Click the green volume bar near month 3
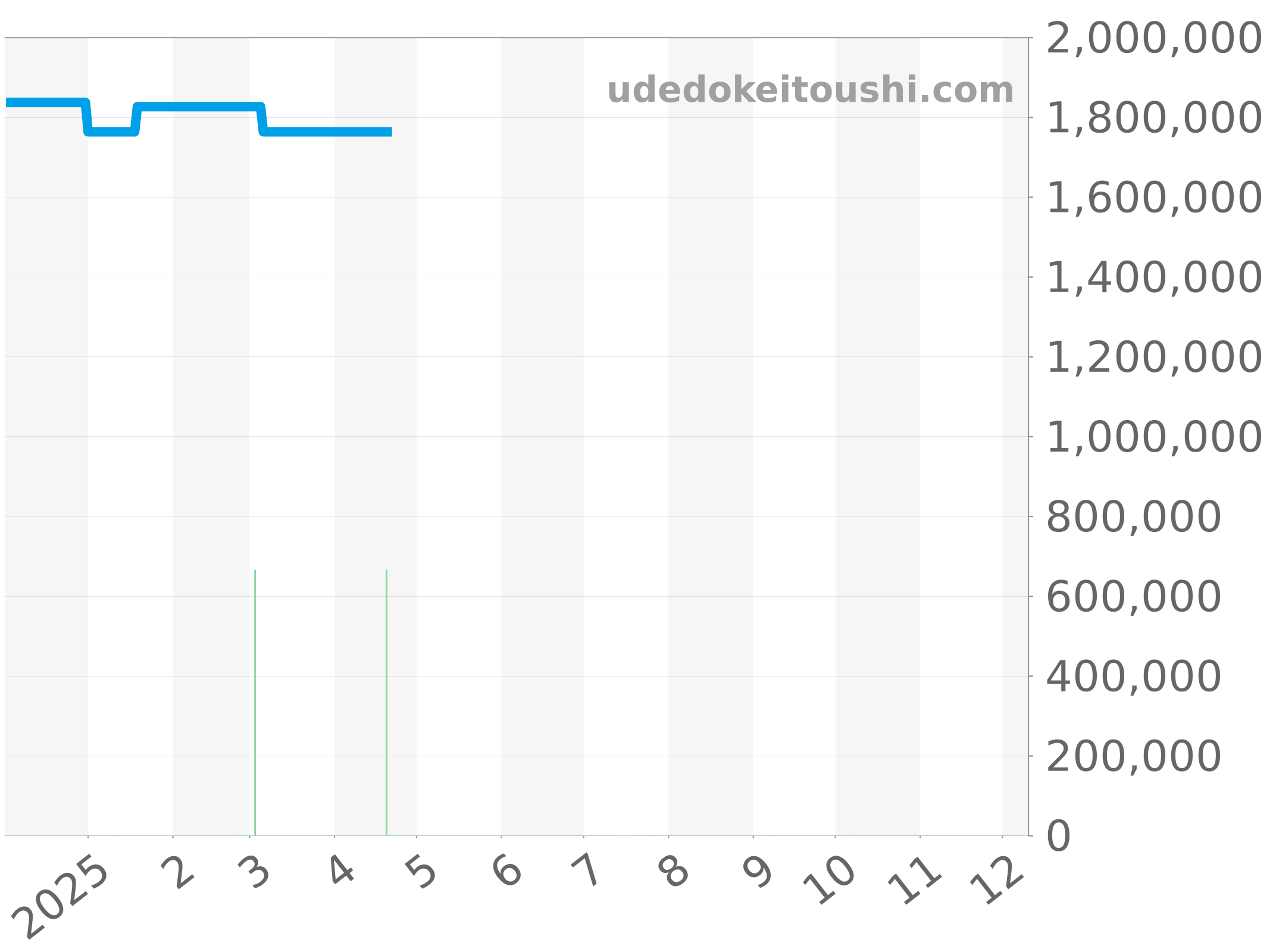Image resolution: width=1276 pixels, height=952 pixels. pos(255,702)
